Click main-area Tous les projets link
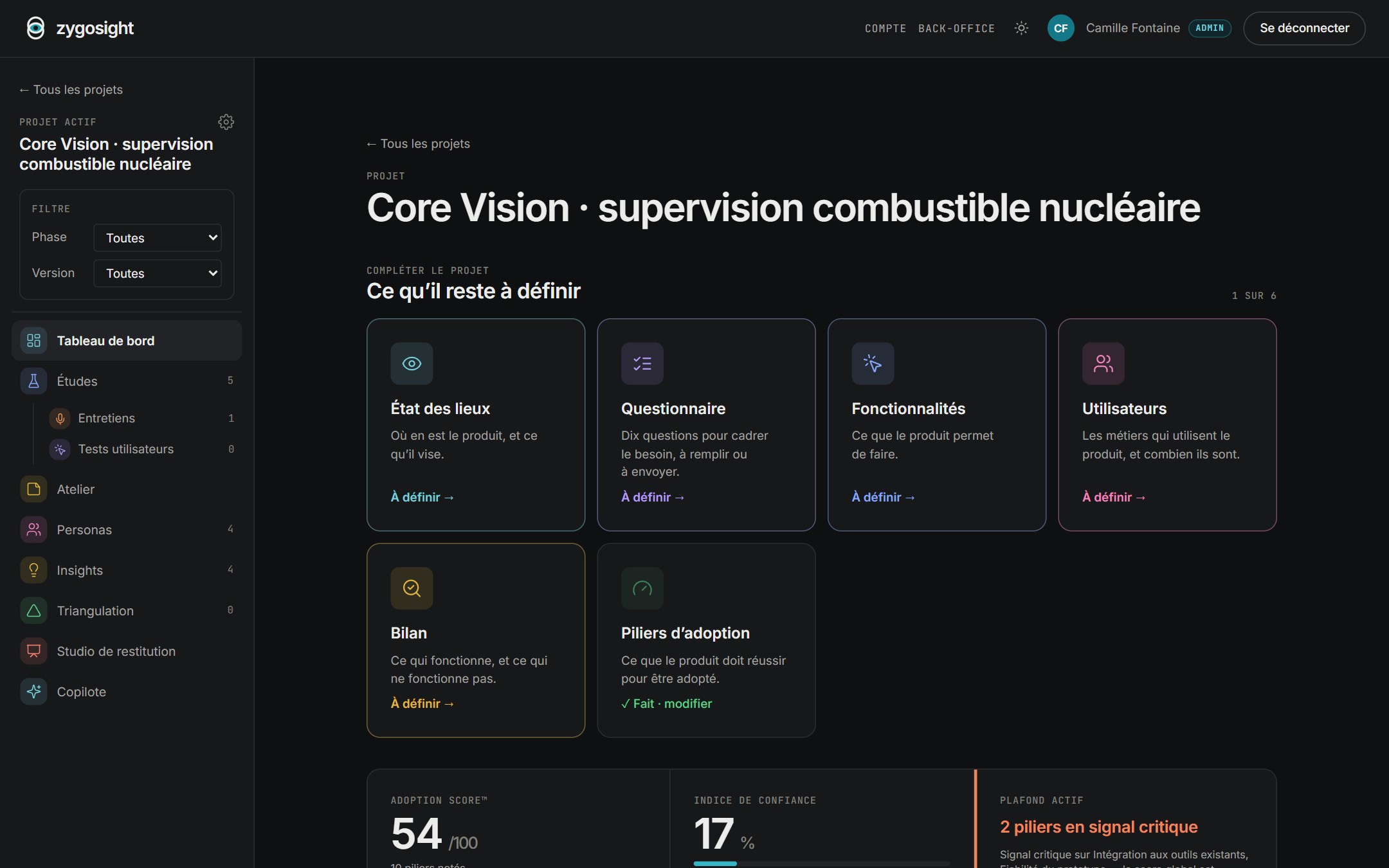1389x868 pixels. tap(418, 144)
